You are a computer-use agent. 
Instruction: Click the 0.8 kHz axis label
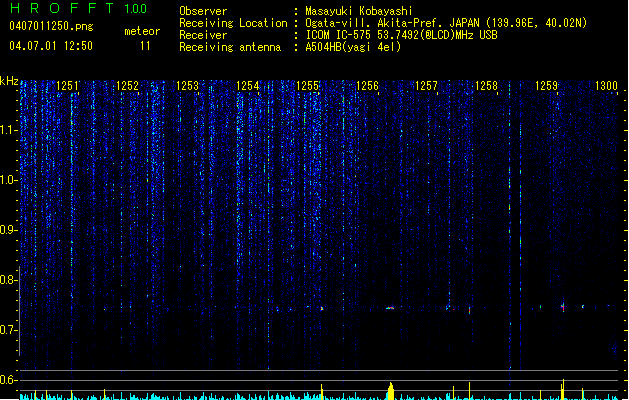point(8,280)
